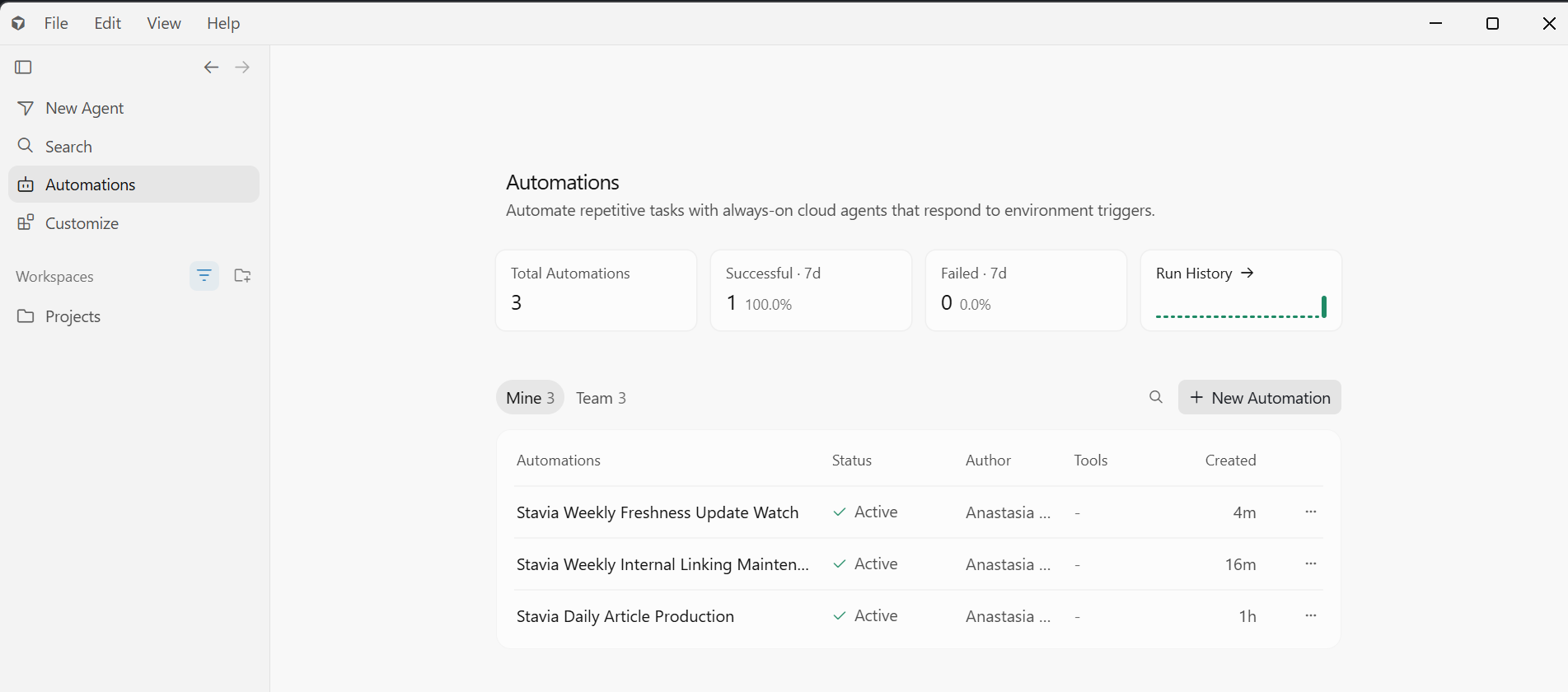The width and height of the screenshot is (1568, 692).
Task: Click the author of Daily Article Production
Action: pos(1008,616)
